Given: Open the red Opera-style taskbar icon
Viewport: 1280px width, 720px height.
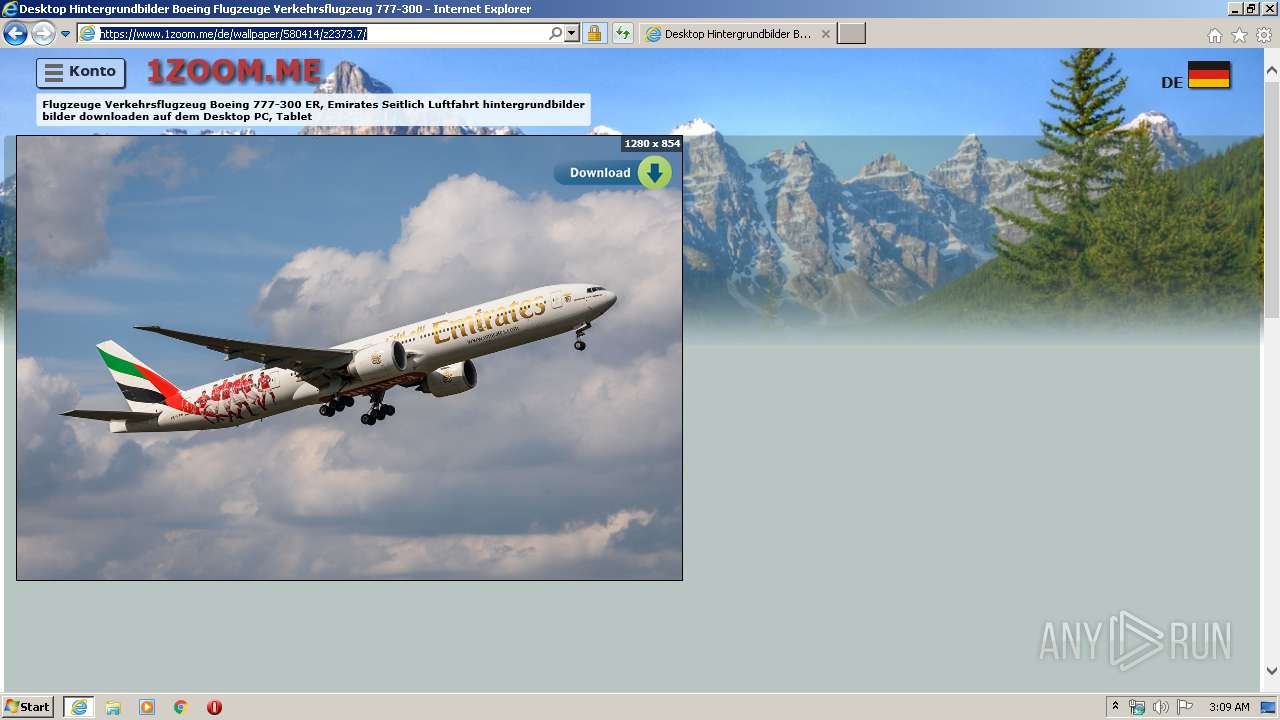Looking at the screenshot, I should [214, 707].
